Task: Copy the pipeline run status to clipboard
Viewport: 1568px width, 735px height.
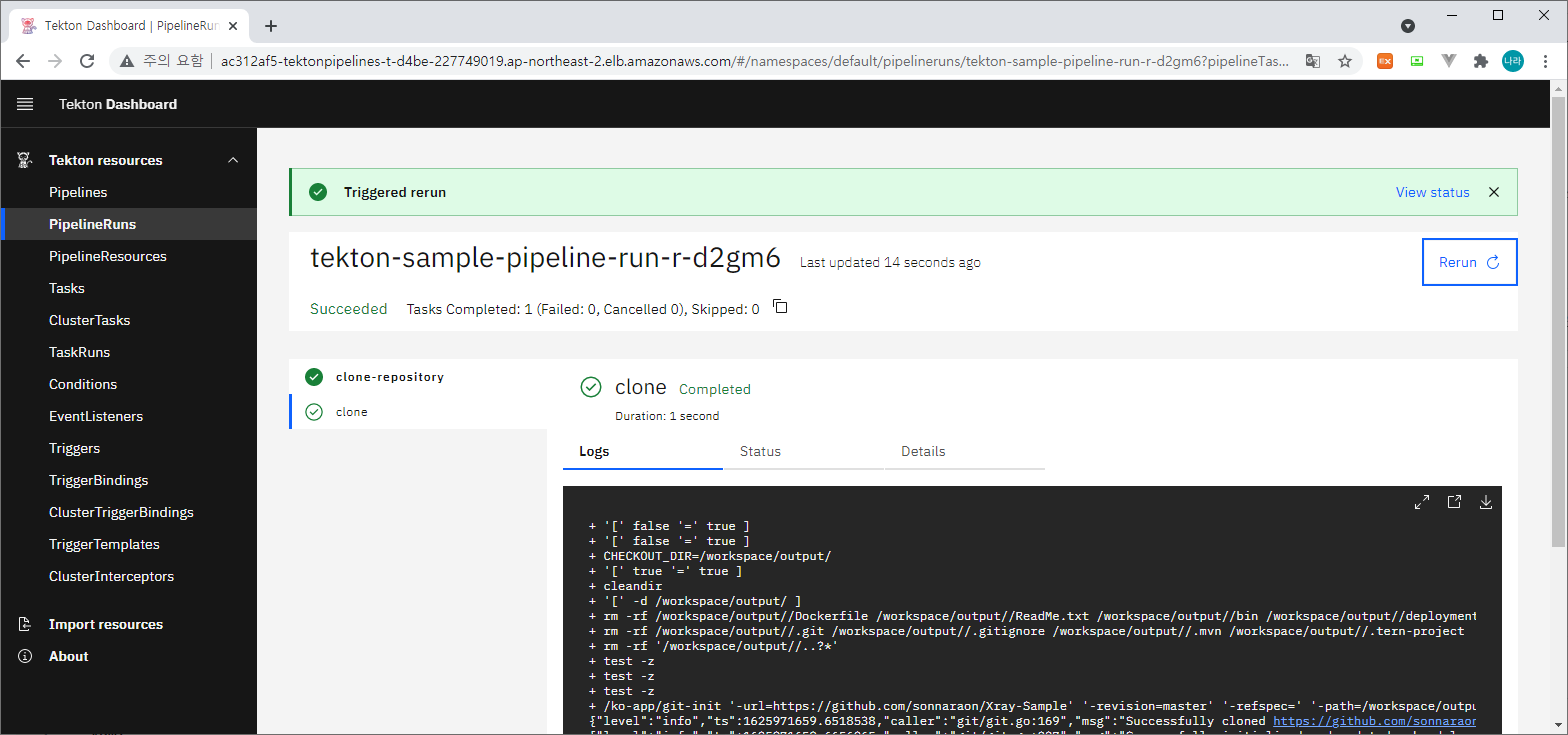Action: [781, 307]
